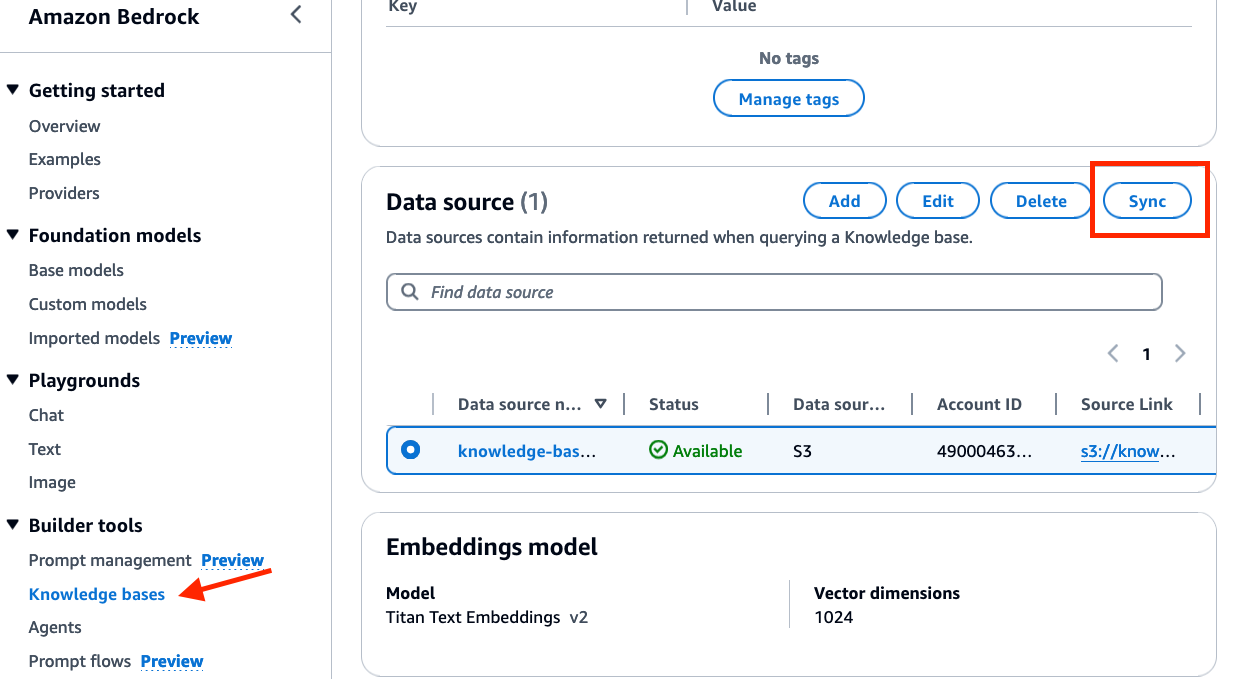Open Prompt flows in the sidebar
Screen dimensions: 1242x679
[80, 661]
